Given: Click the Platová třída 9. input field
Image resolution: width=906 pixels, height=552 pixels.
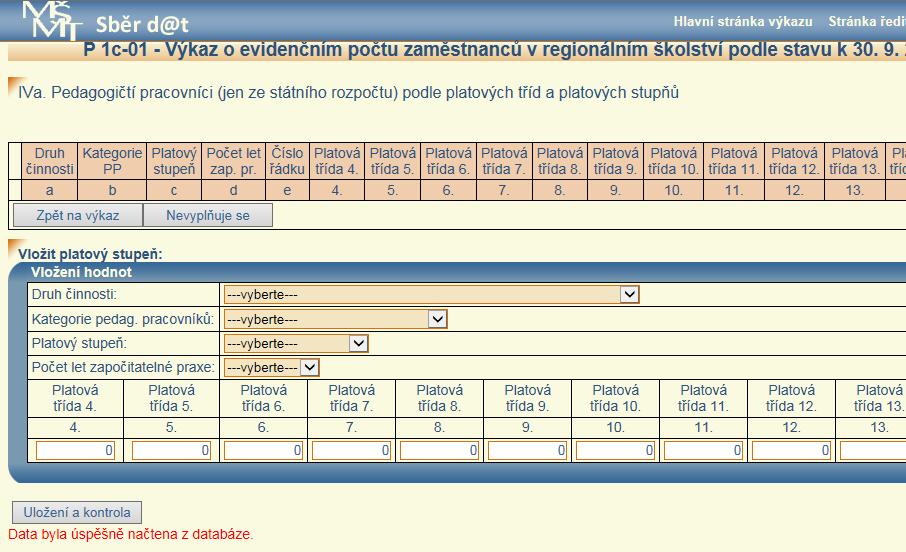Looking at the screenshot, I should click(x=528, y=450).
